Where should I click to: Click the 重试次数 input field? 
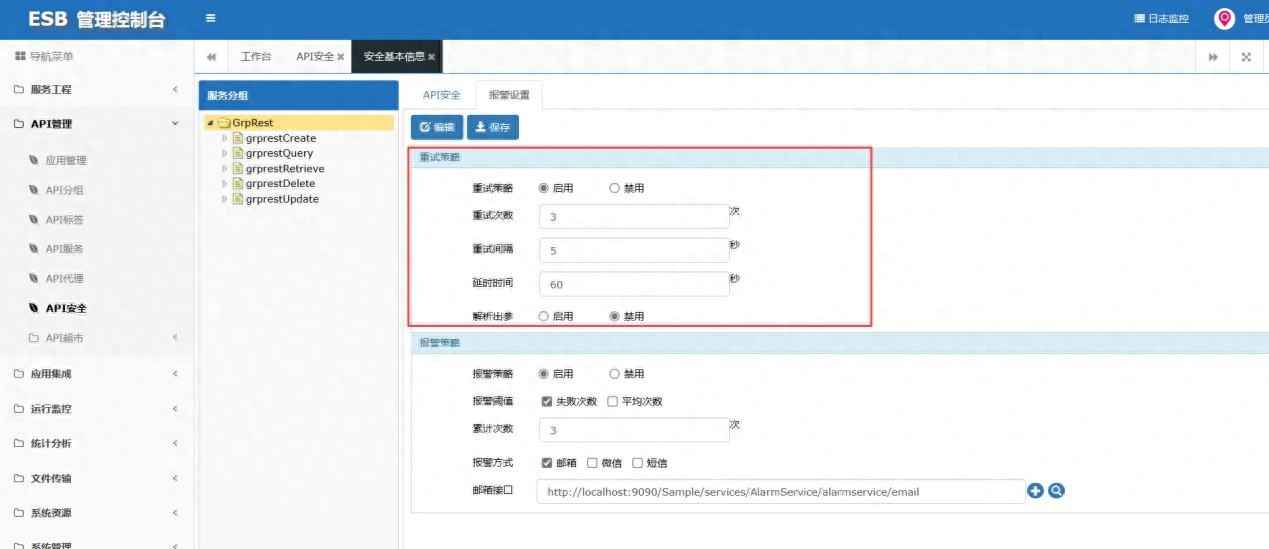point(634,217)
